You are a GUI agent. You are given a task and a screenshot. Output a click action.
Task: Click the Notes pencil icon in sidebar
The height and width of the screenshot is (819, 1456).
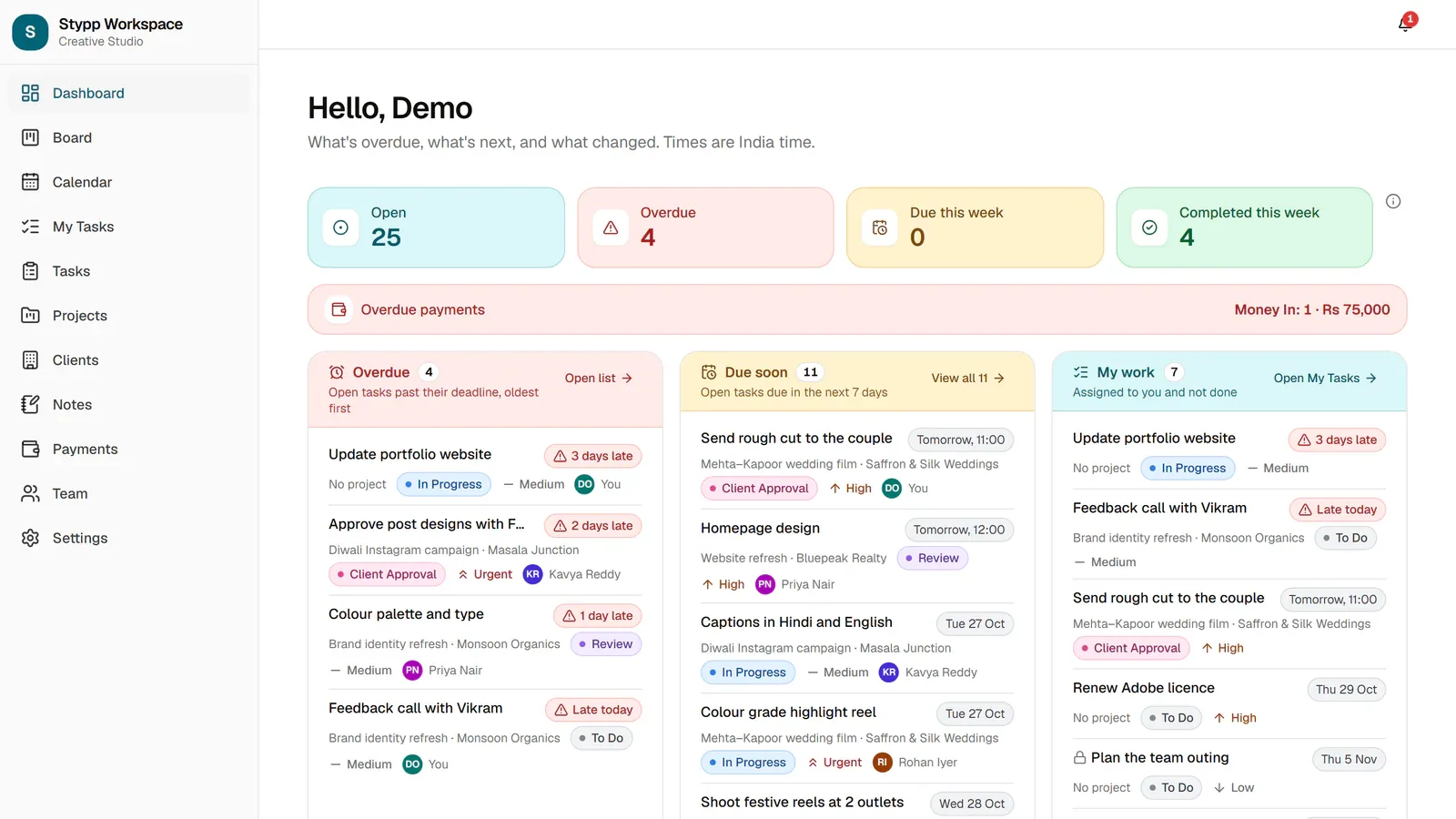(x=30, y=405)
